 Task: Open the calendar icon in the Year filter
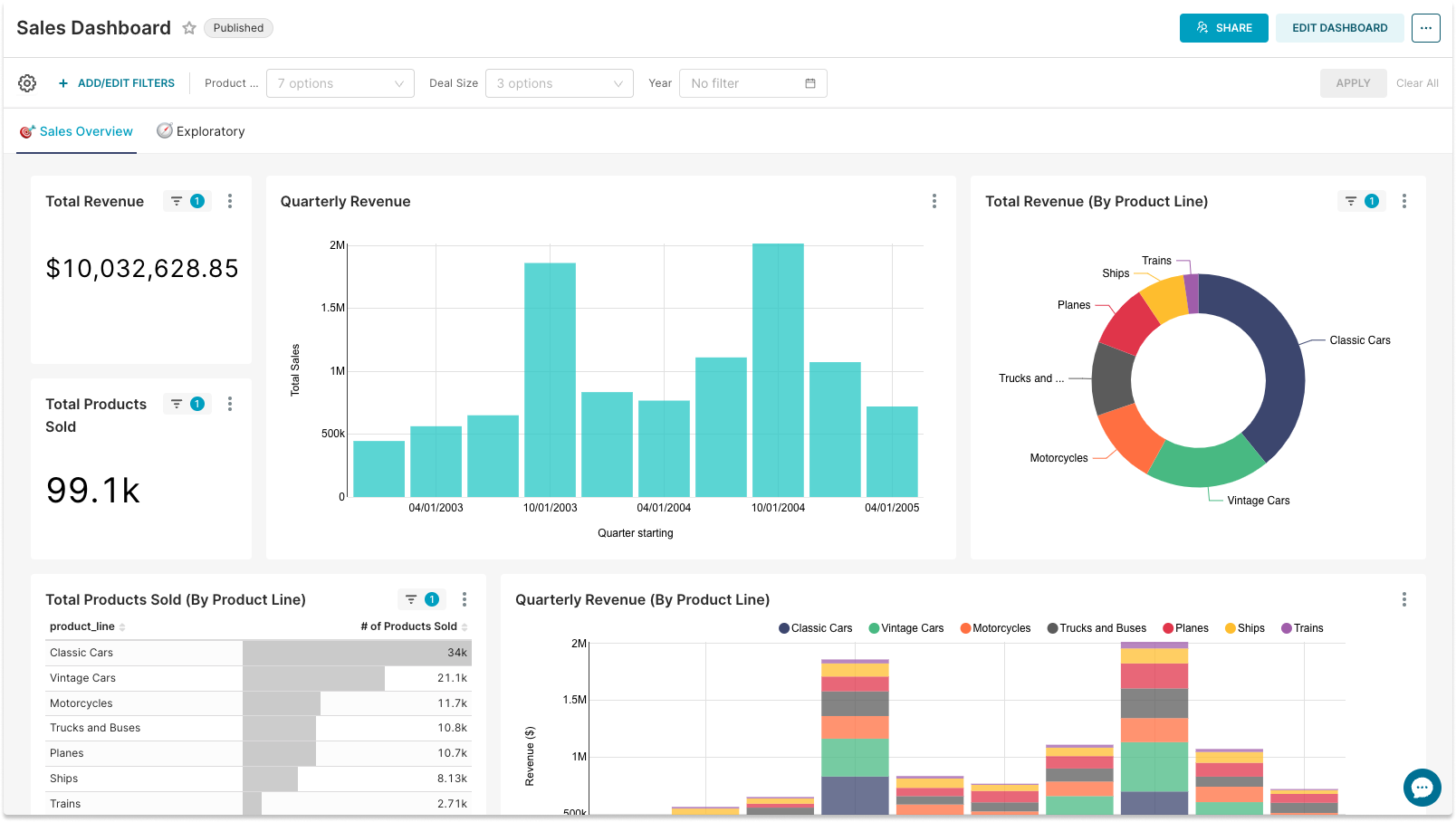tap(809, 83)
